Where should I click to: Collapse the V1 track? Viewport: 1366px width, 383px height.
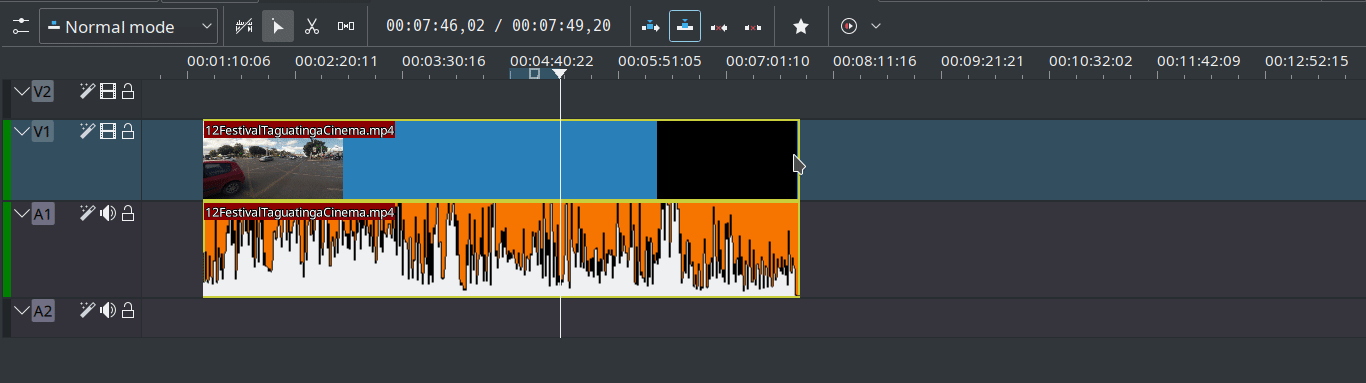coord(21,132)
